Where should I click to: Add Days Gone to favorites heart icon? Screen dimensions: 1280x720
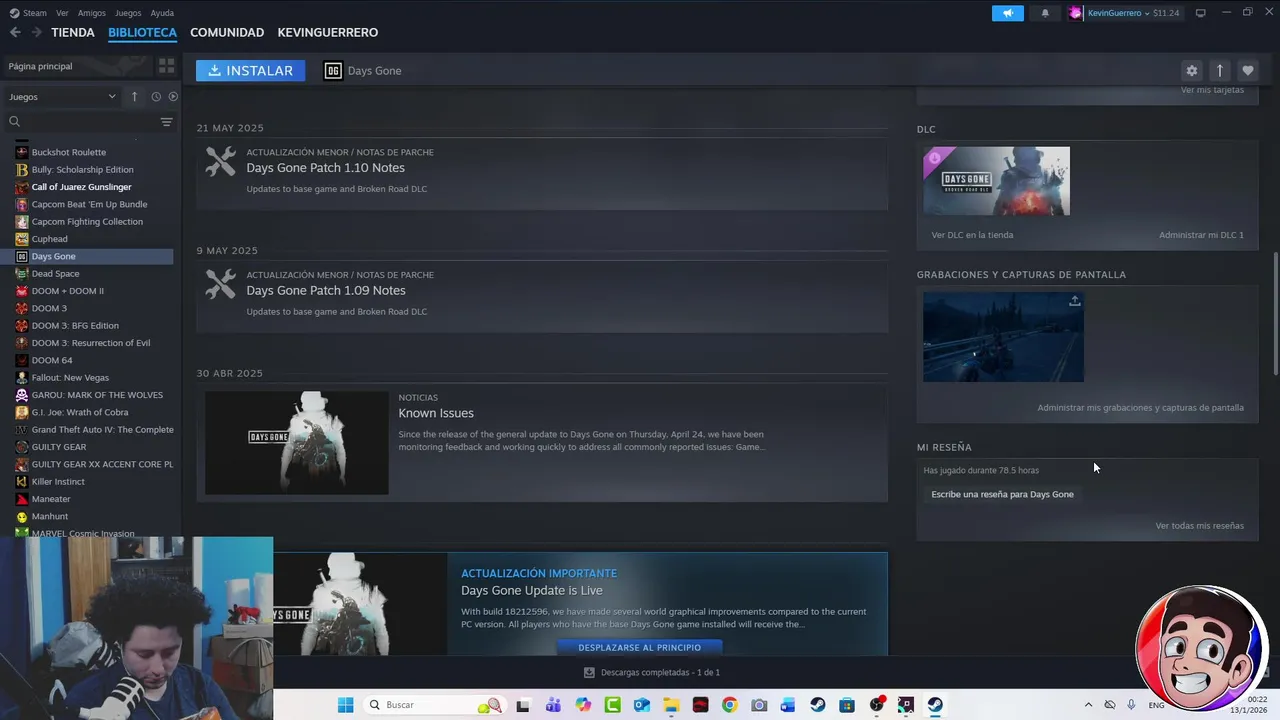(1247, 70)
